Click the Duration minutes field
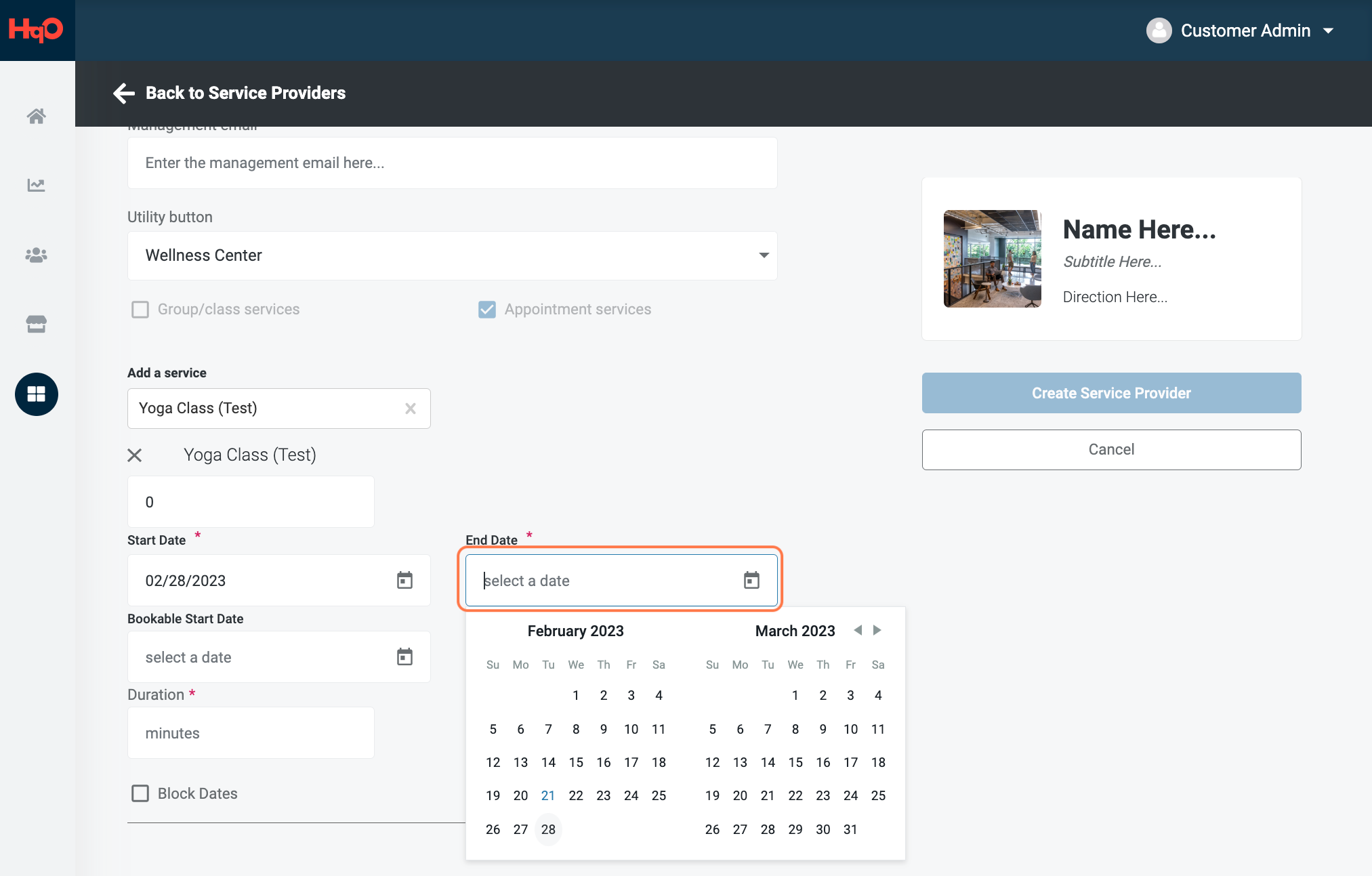Screen dimensions: 1372x876 (x=251, y=733)
